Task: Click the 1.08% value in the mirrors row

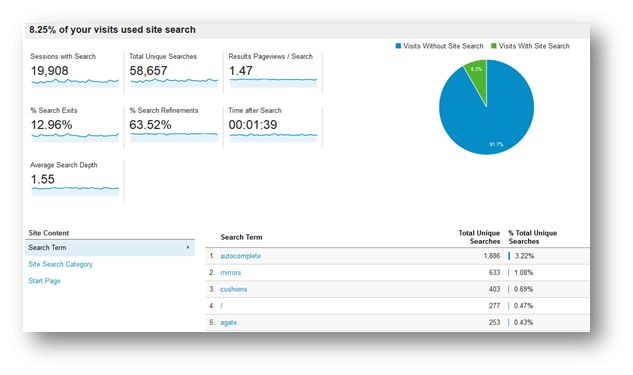Action: (x=523, y=272)
